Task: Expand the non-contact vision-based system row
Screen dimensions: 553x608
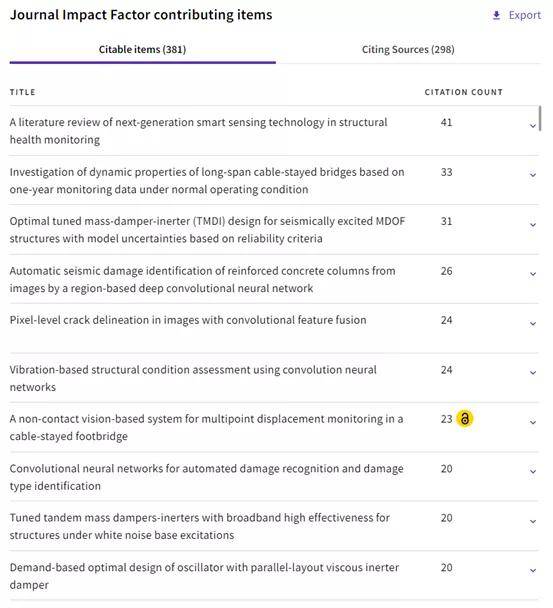Action: 533,422
